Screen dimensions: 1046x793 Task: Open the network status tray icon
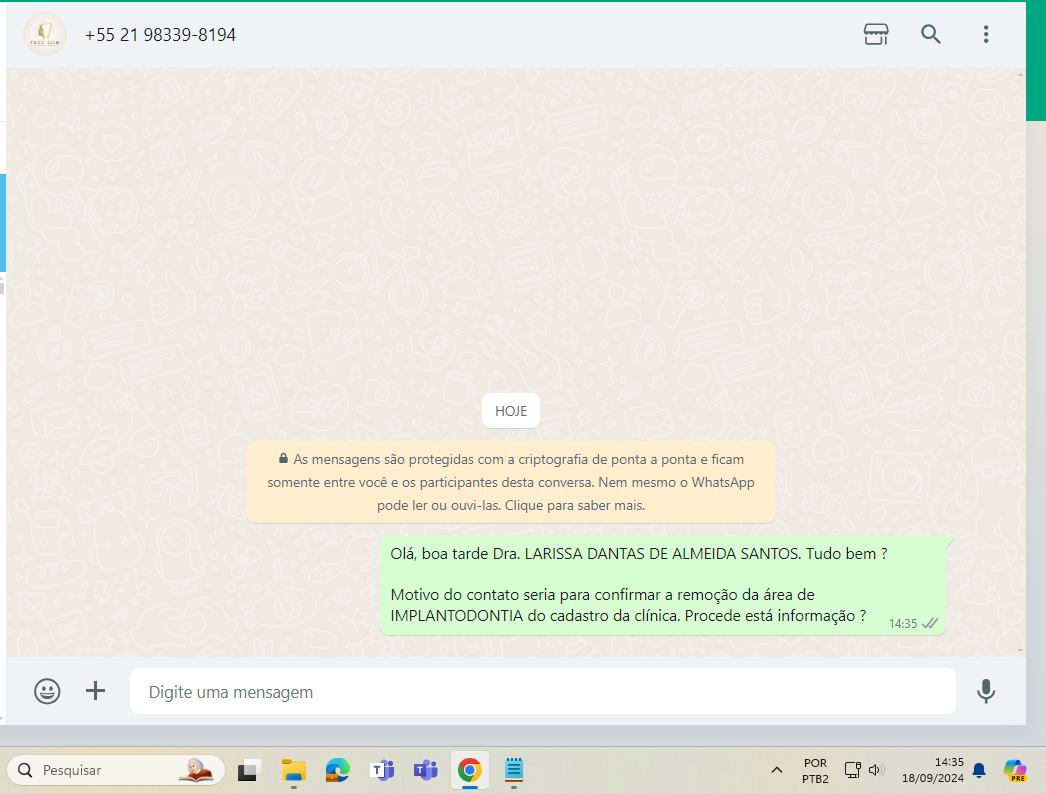852,770
